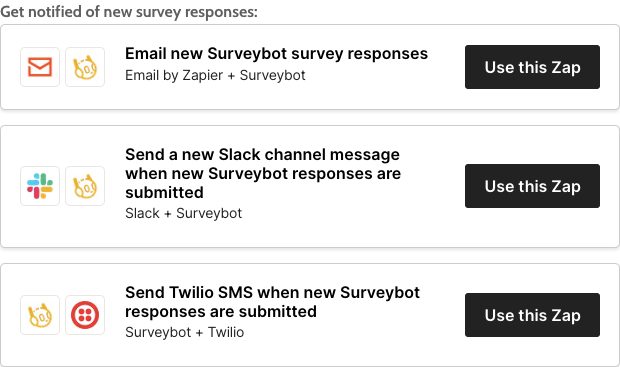Click the 'Get notified of new survey responses' heading
The height and width of the screenshot is (367, 620).
129,12
